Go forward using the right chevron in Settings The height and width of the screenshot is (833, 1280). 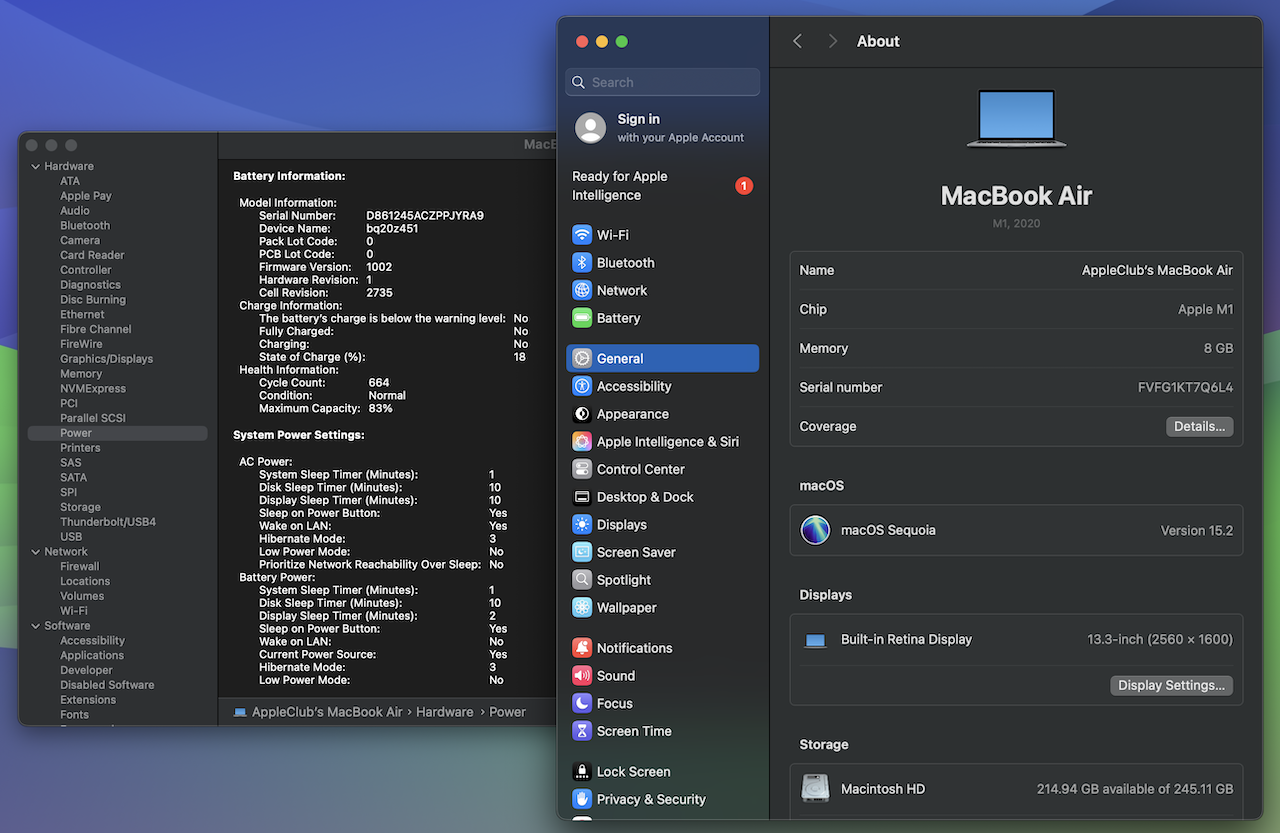pyautogui.click(x=832, y=41)
